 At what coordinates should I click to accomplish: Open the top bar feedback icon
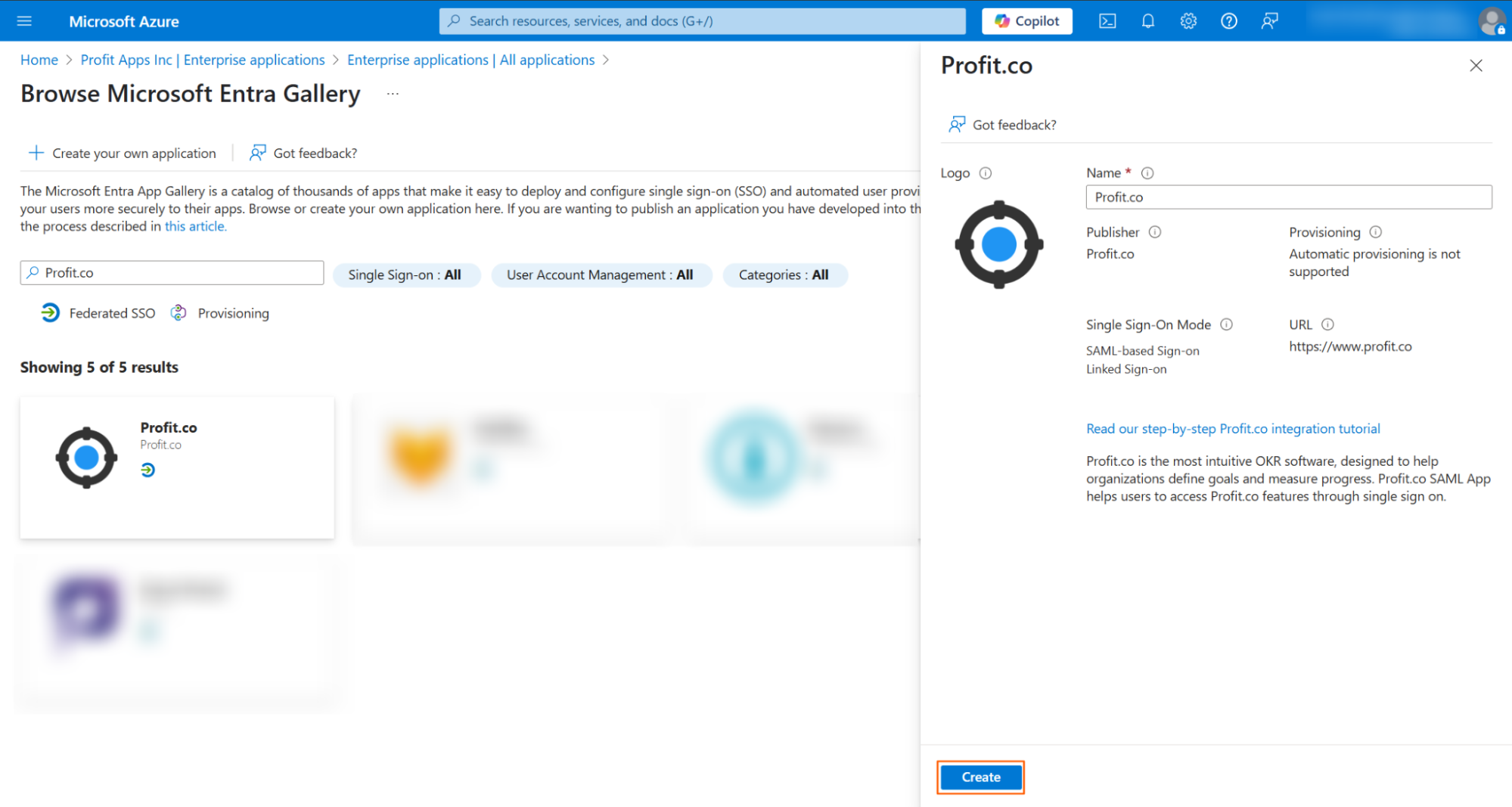click(x=1270, y=21)
